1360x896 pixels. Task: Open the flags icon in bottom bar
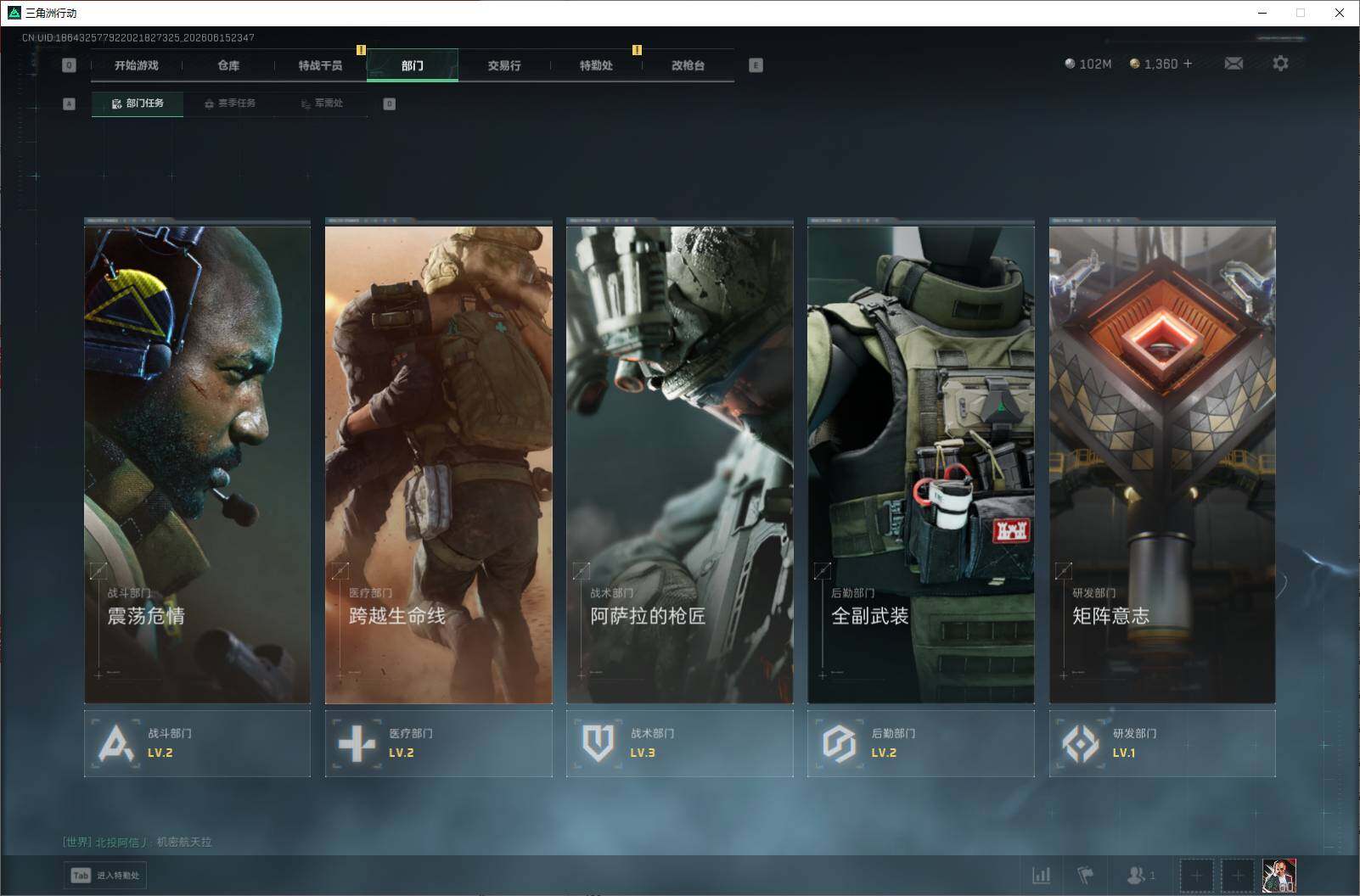click(1085, 875)
